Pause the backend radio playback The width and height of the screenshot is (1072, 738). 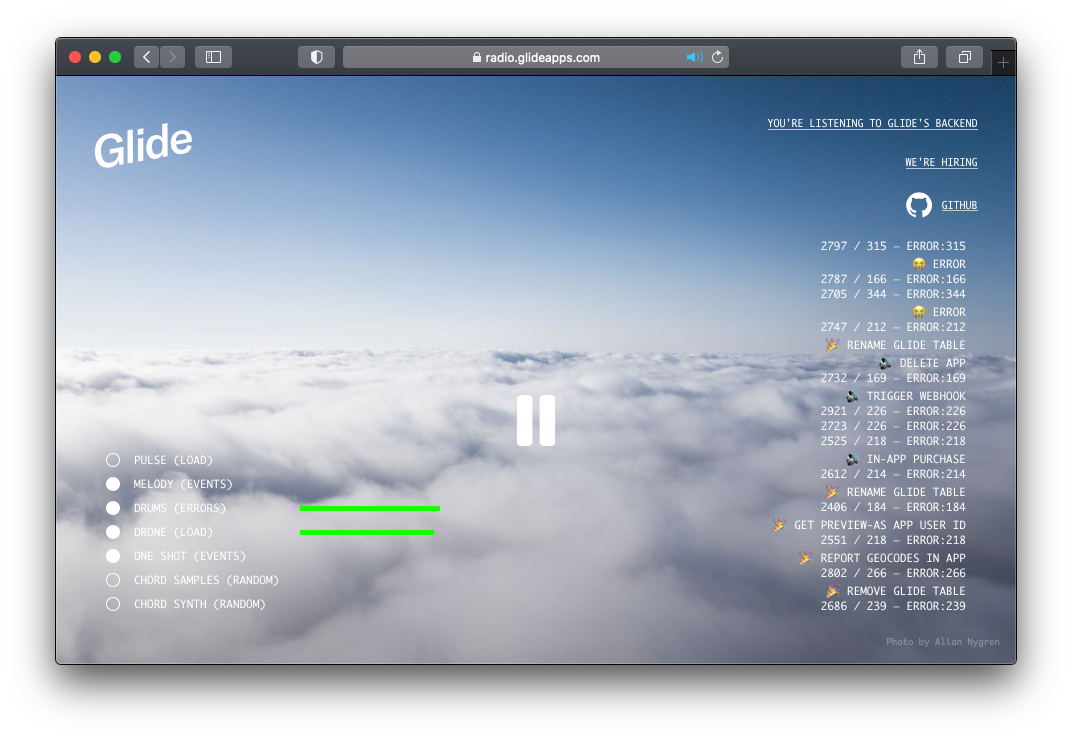pyautogui.click(x=536, y=420)
